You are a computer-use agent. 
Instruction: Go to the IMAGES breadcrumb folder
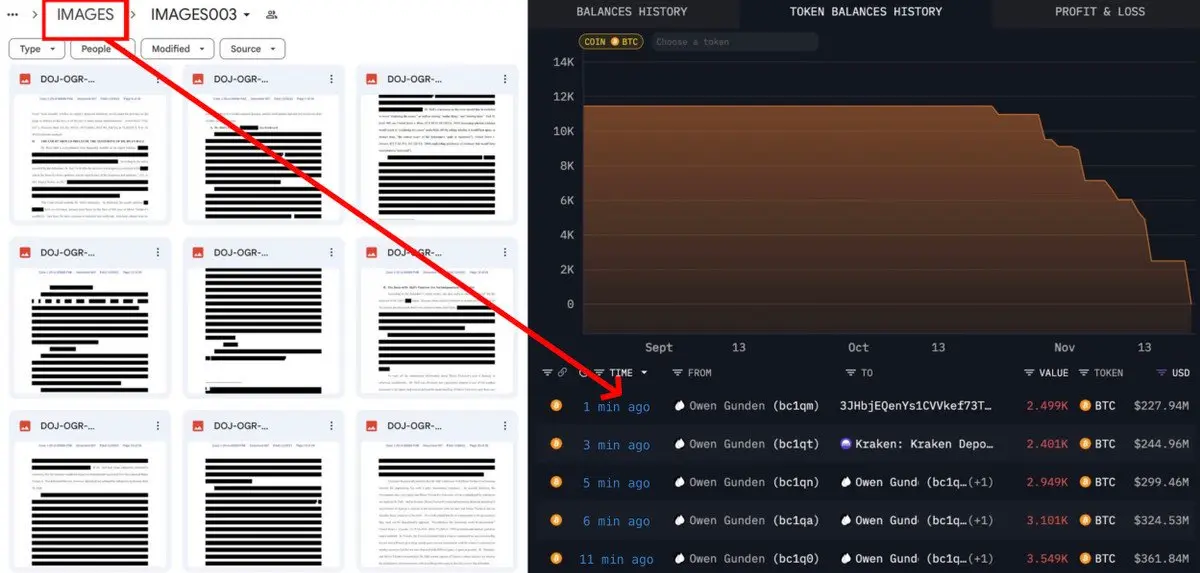pos(85,15)
